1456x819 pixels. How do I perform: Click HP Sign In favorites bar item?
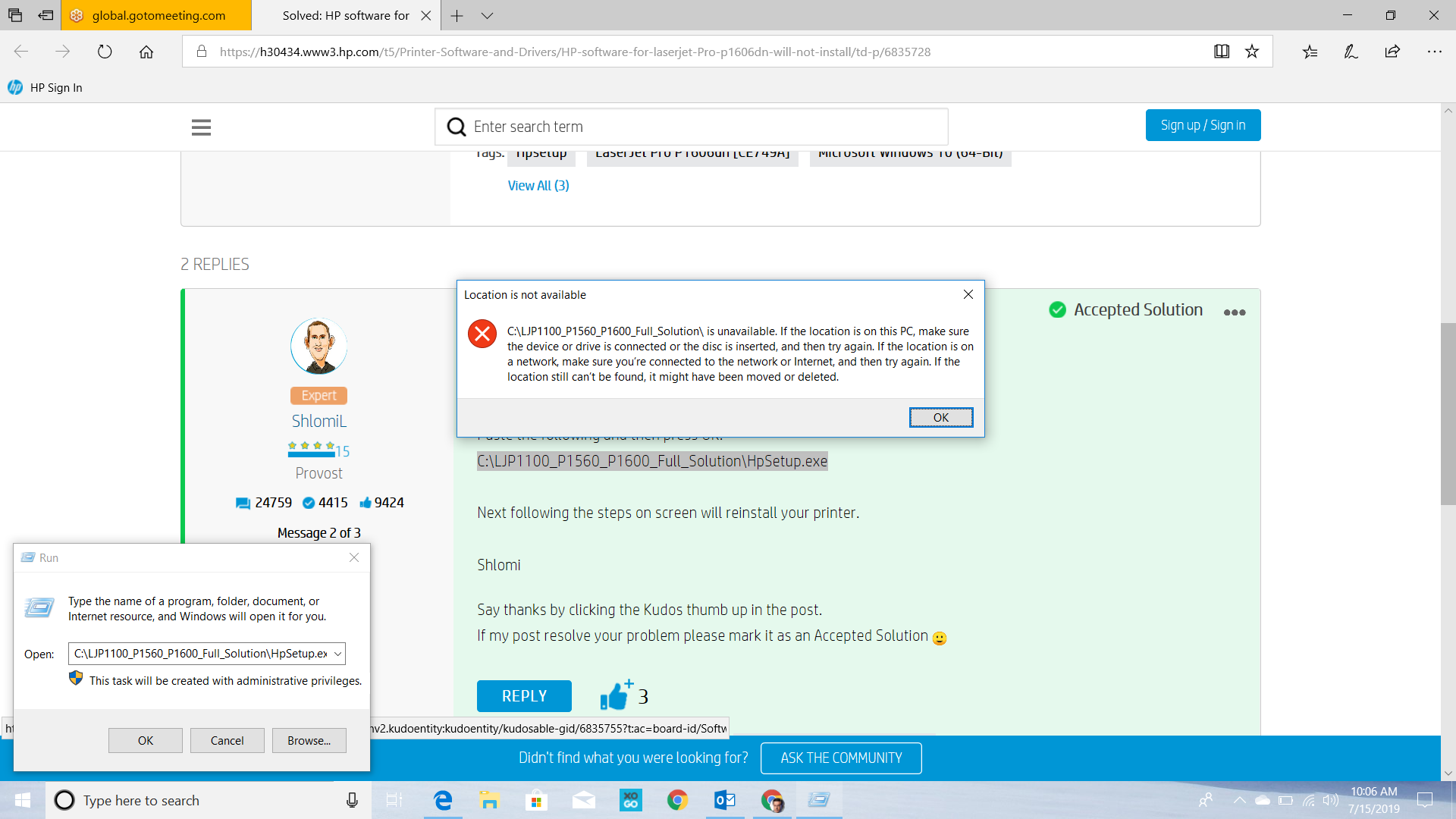tap(45, 88)
